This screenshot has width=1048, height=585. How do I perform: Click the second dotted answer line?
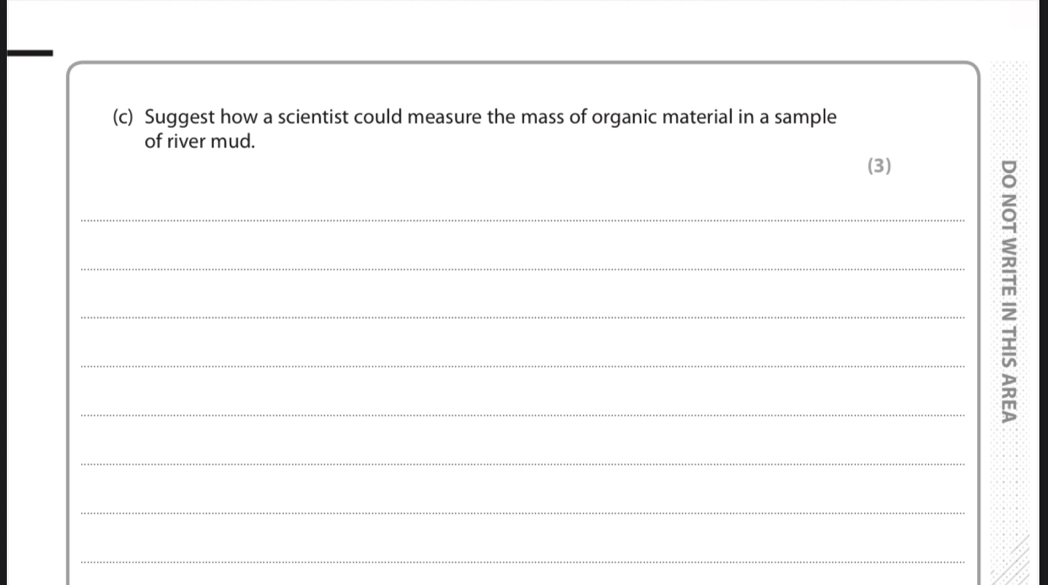point(520,269)
